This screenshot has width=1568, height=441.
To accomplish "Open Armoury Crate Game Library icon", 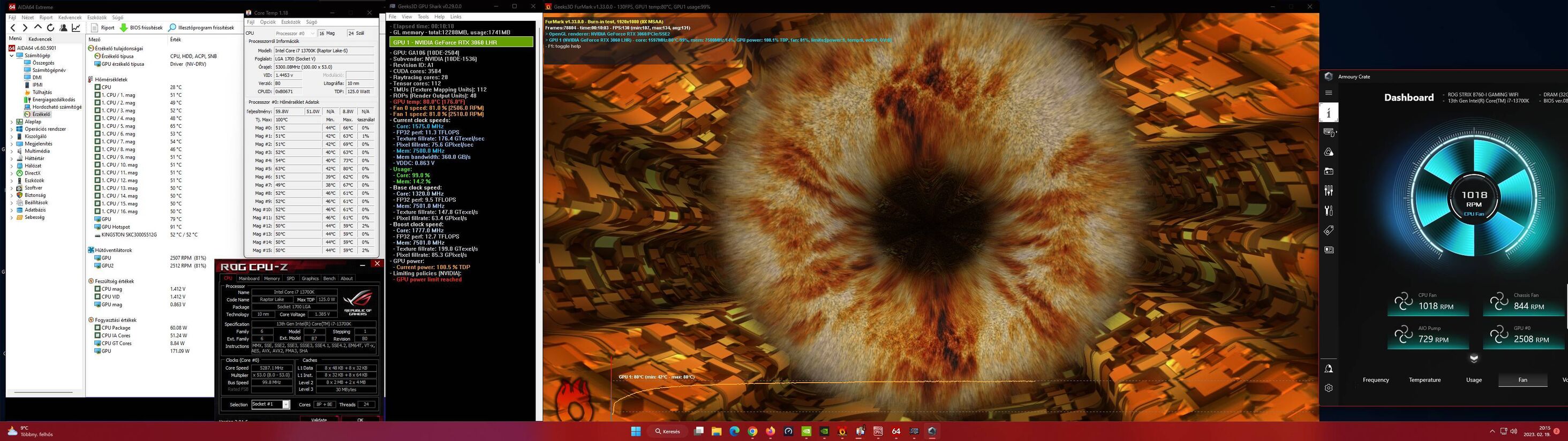I will click(x=1329, y=172).
